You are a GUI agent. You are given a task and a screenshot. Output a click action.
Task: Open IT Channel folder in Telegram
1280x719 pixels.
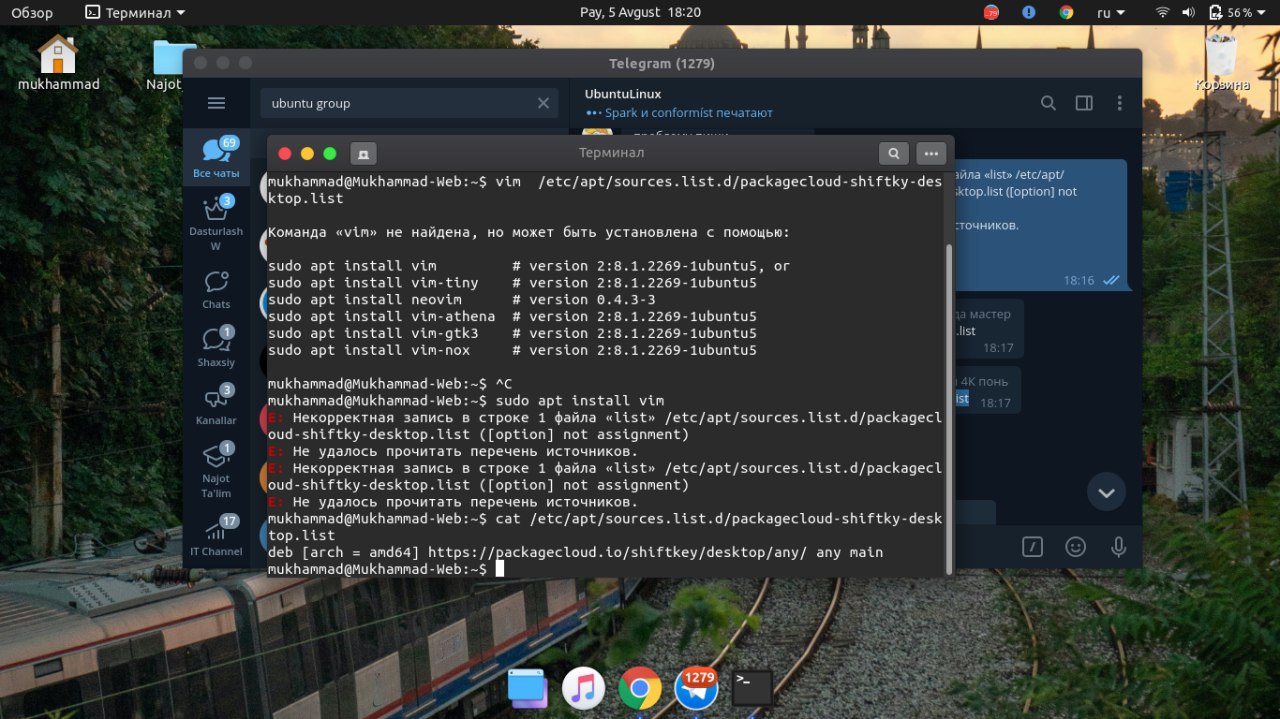(216, 536)
